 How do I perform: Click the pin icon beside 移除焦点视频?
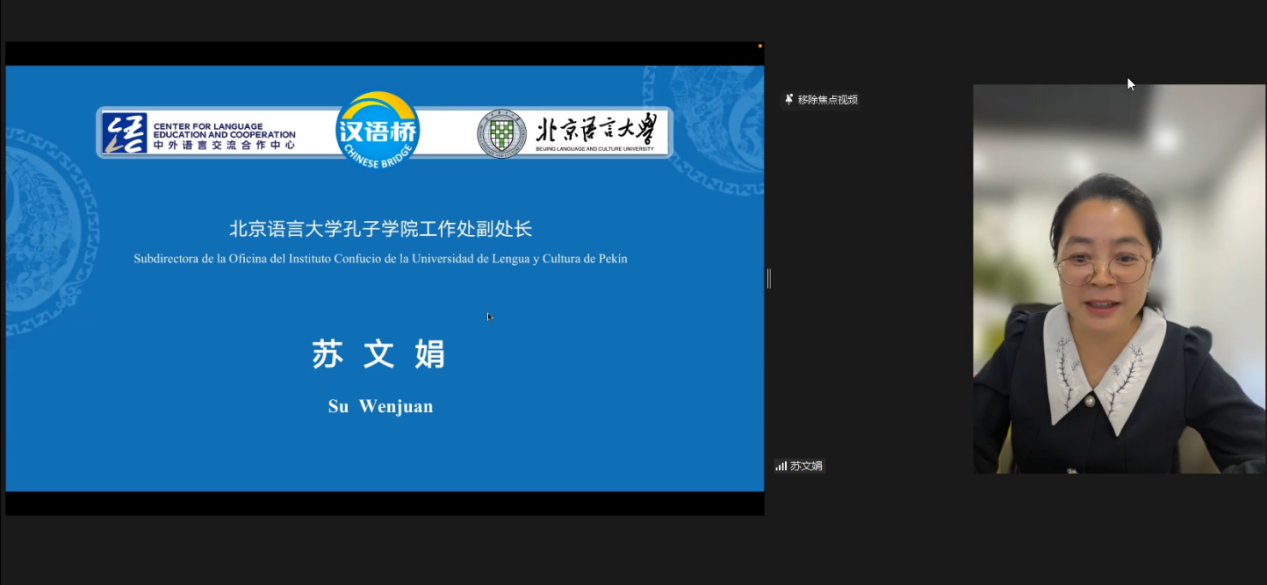pos(789,99)
